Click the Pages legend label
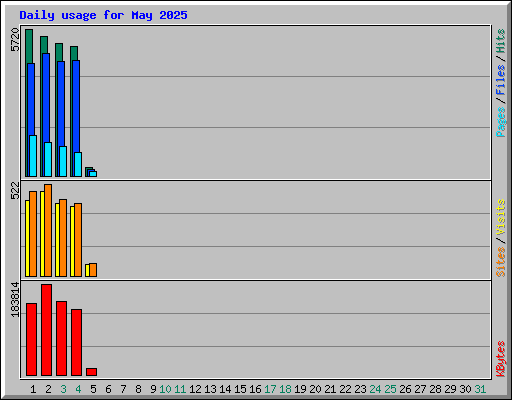The height and width of the screenshot is (400, 512). 501,122
